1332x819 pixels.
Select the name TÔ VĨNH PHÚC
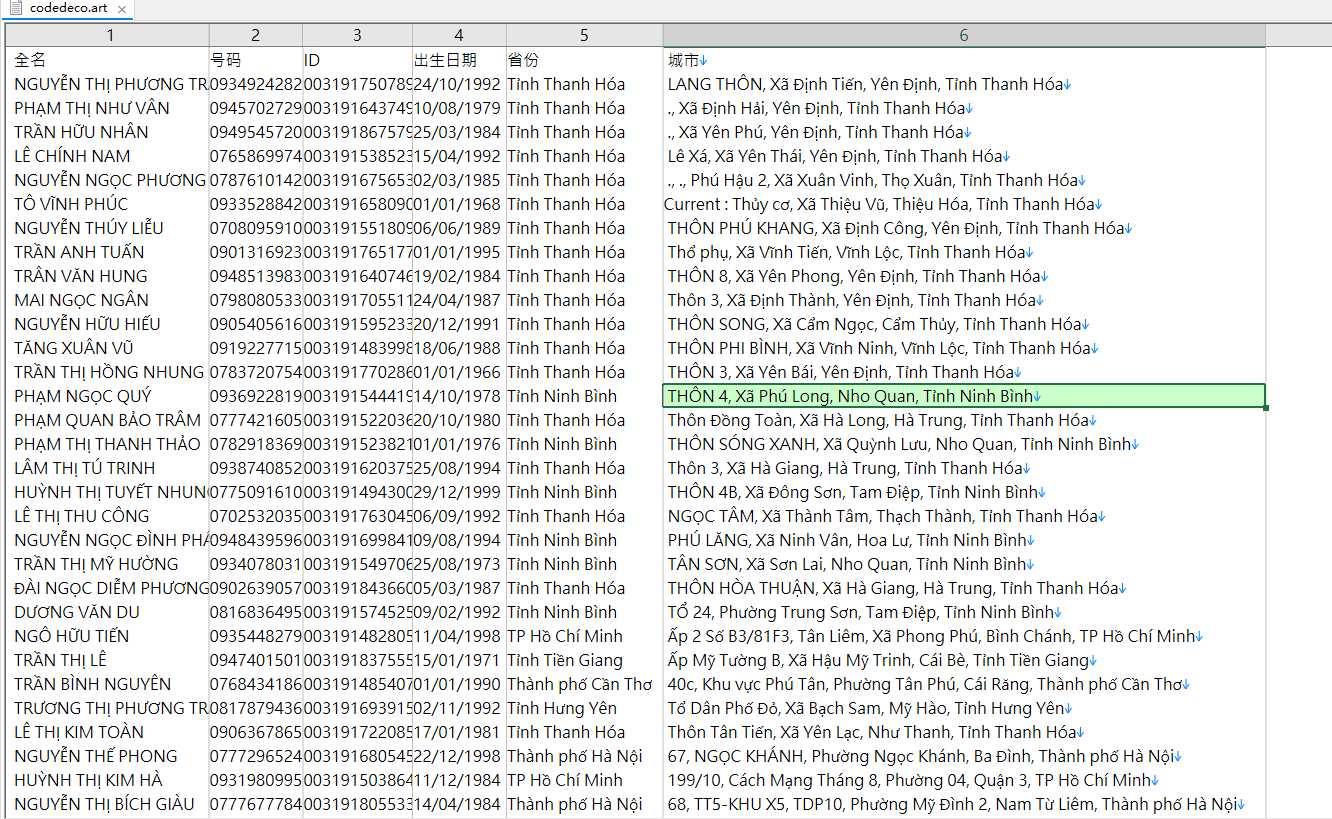pyautogui.click(x=71, y=204)
